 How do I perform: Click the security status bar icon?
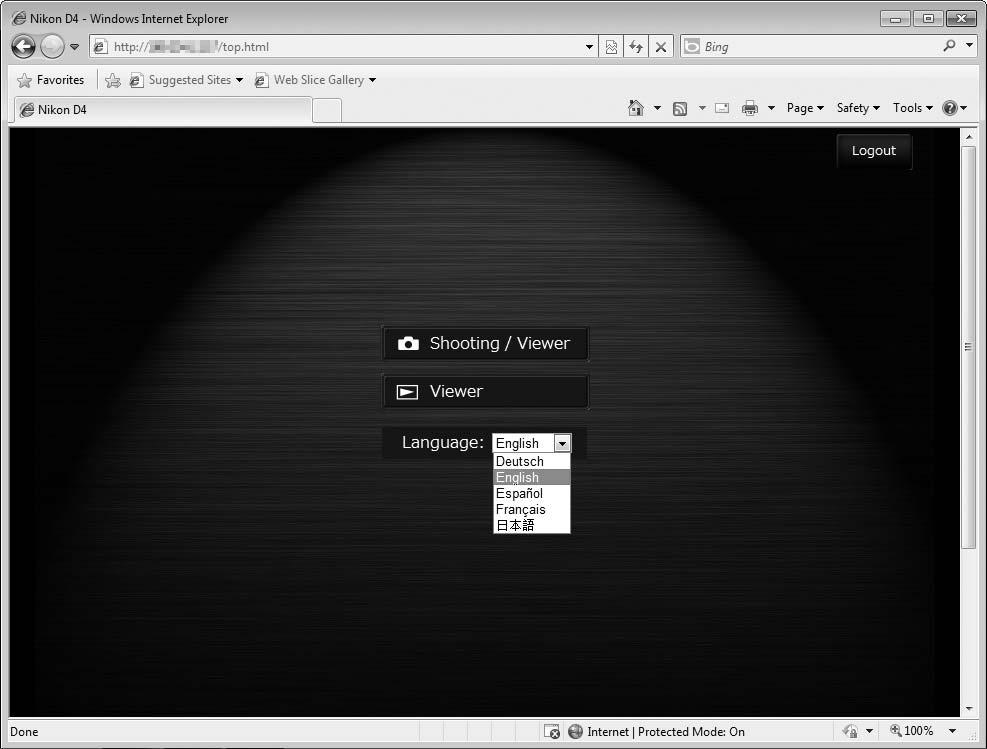tap(850, 731)
